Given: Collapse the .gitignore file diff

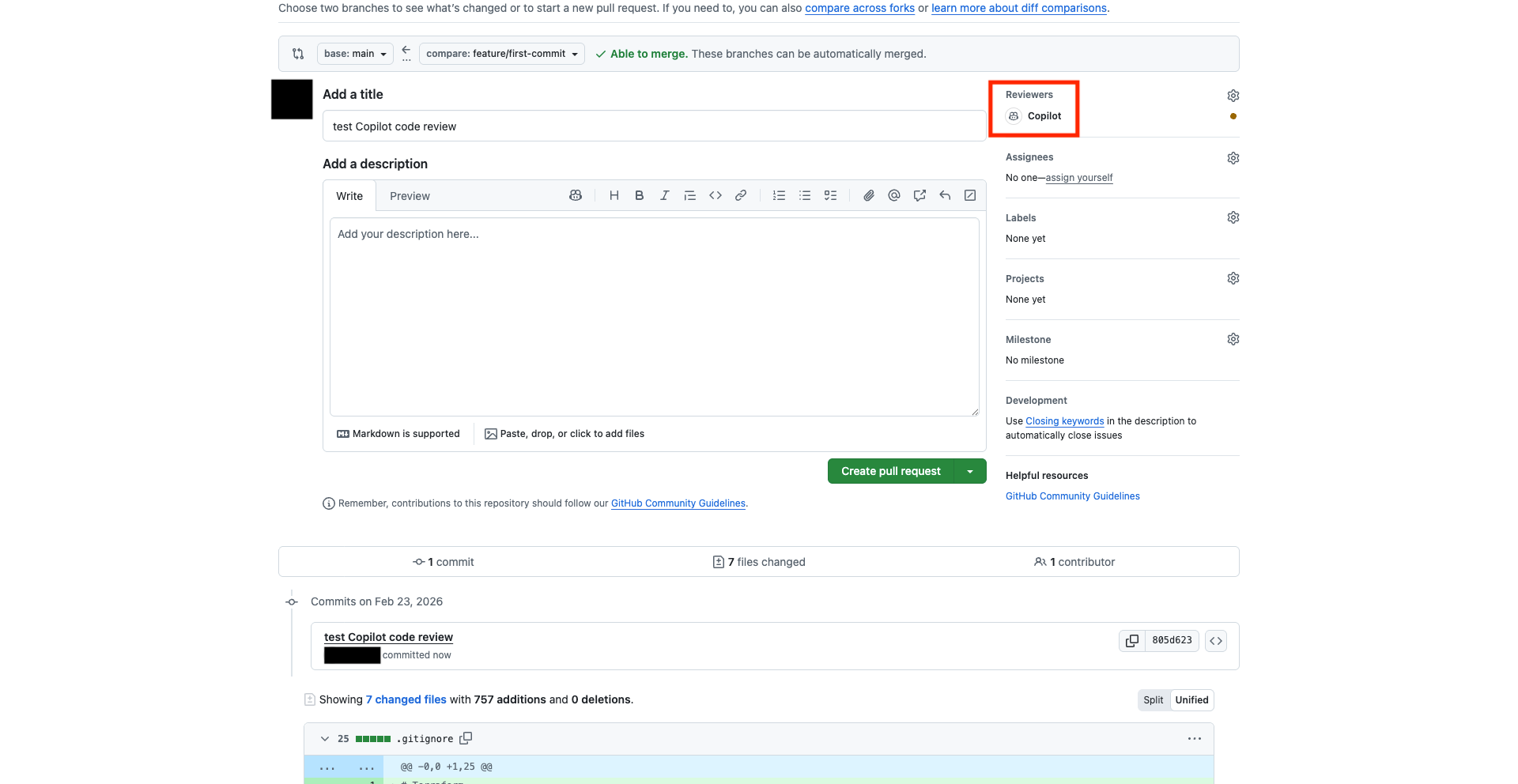Looking at the screenshot, I should (x=324, y=739).
